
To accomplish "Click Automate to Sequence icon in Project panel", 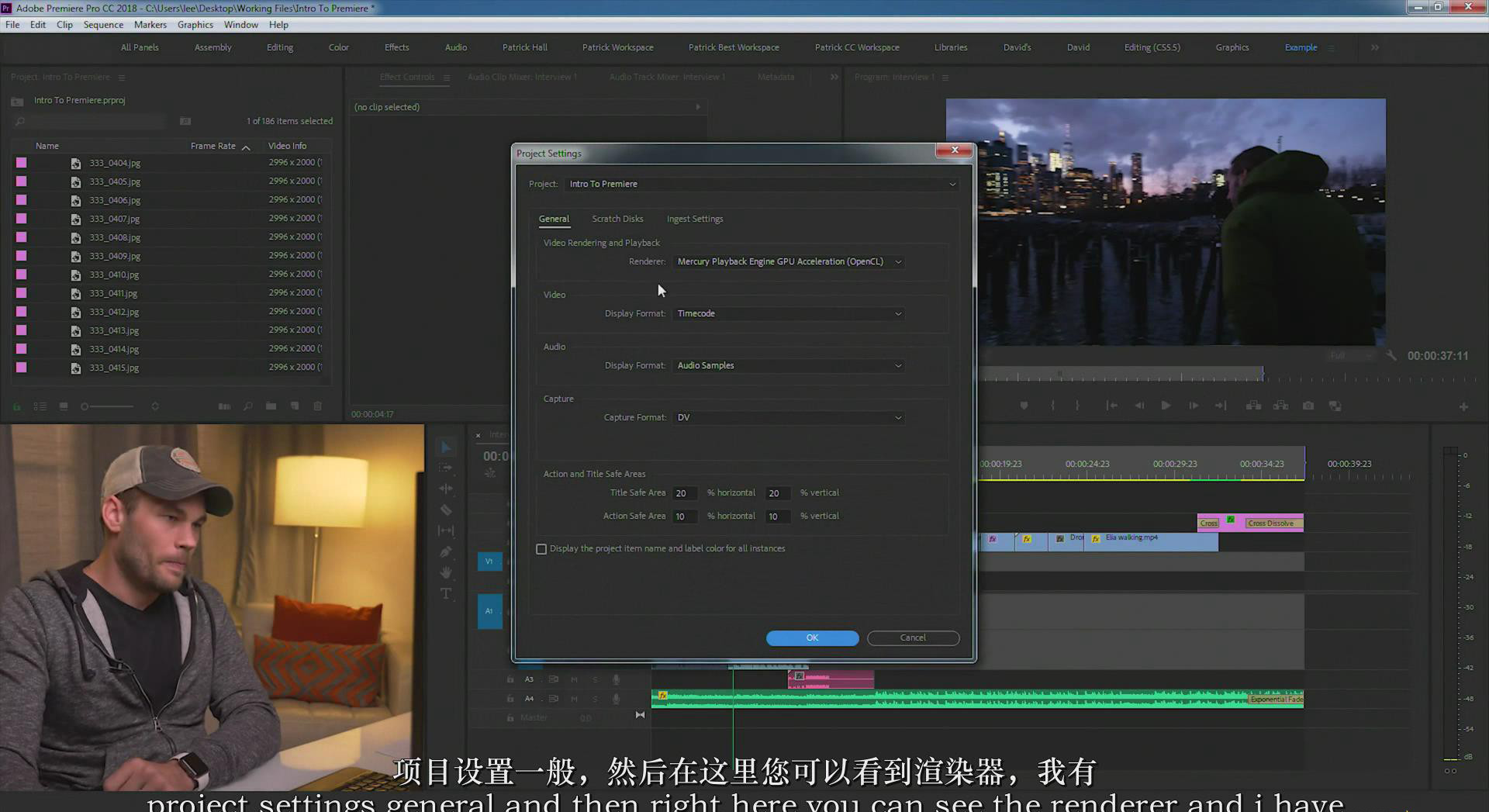I will point(224,406).
